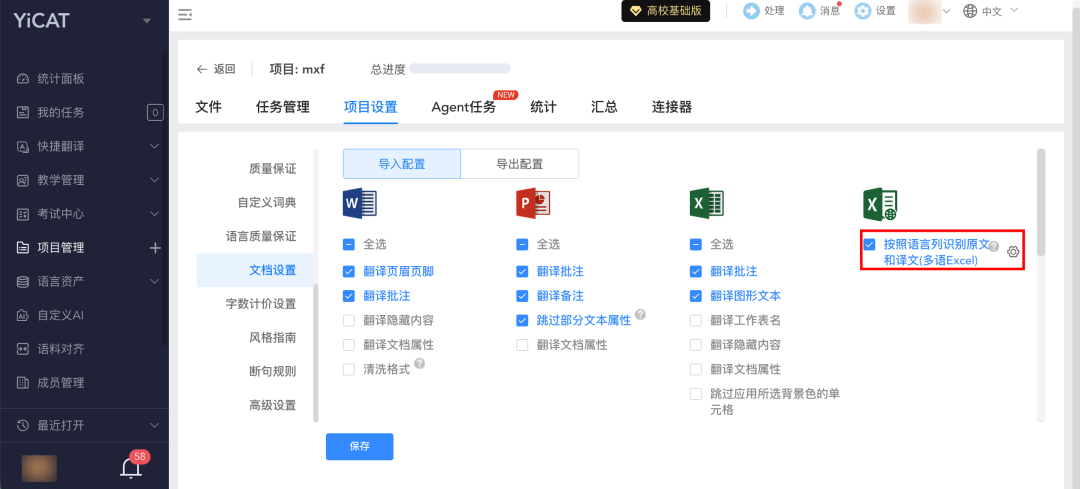The image size is (1080, 489).
Task: Open gear settings for 多语Excel option
Action: [x=1012, y=251]
